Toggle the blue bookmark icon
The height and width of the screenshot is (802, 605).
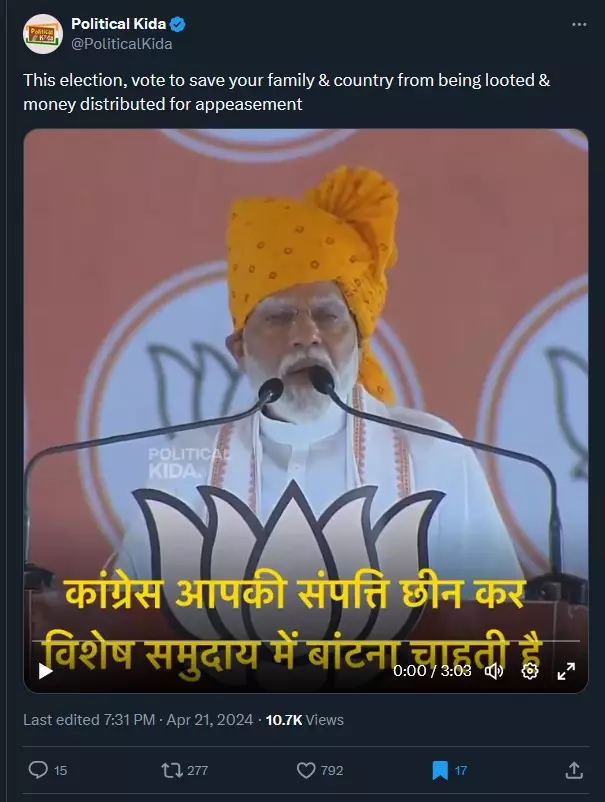point(440,770)
